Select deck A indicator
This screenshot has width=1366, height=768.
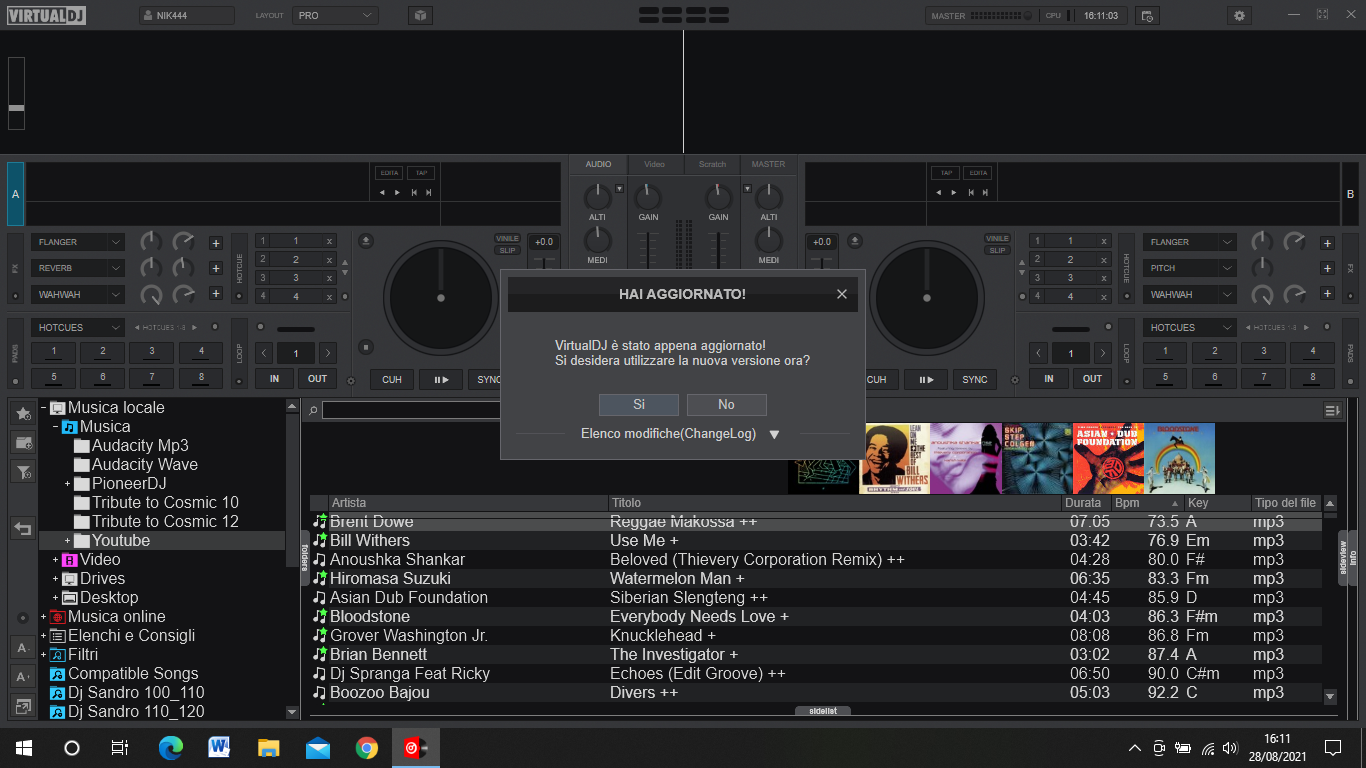pyautogui.click(x=15, y=194)
